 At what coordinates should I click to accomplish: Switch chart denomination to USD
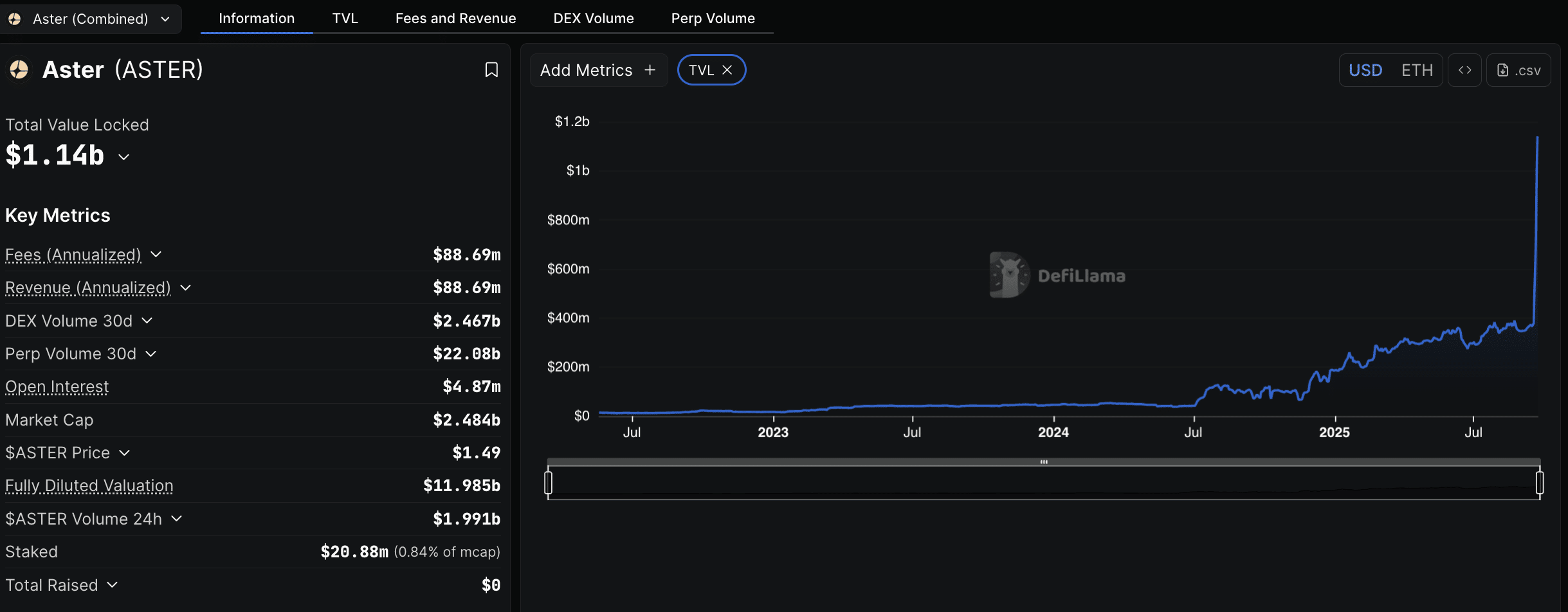(x=1365, y=70)
